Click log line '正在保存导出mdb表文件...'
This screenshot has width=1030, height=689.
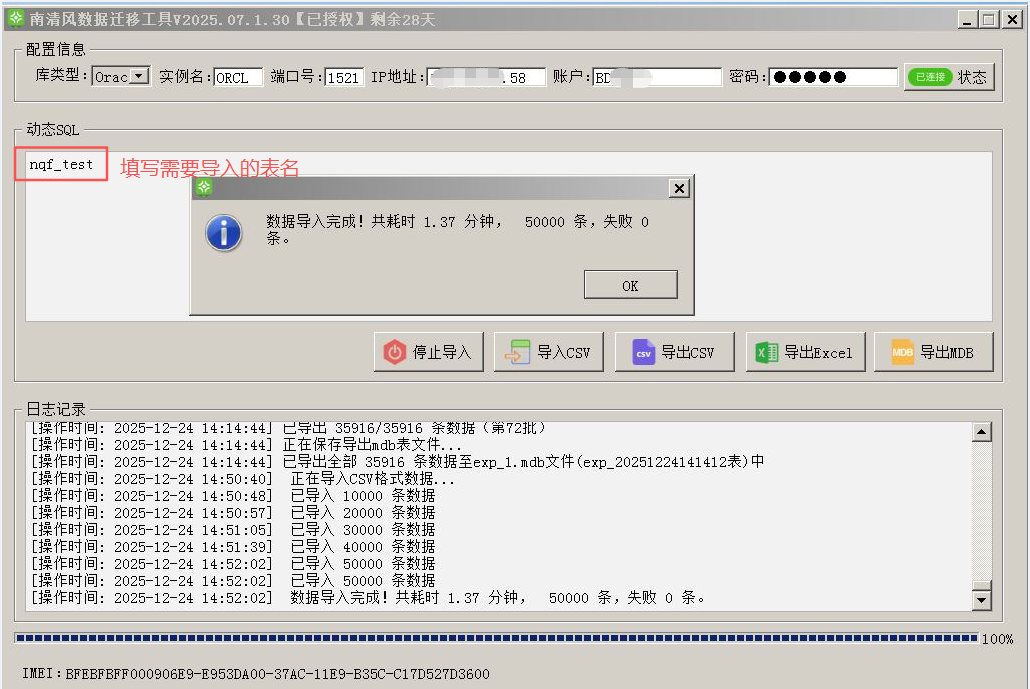247,445
